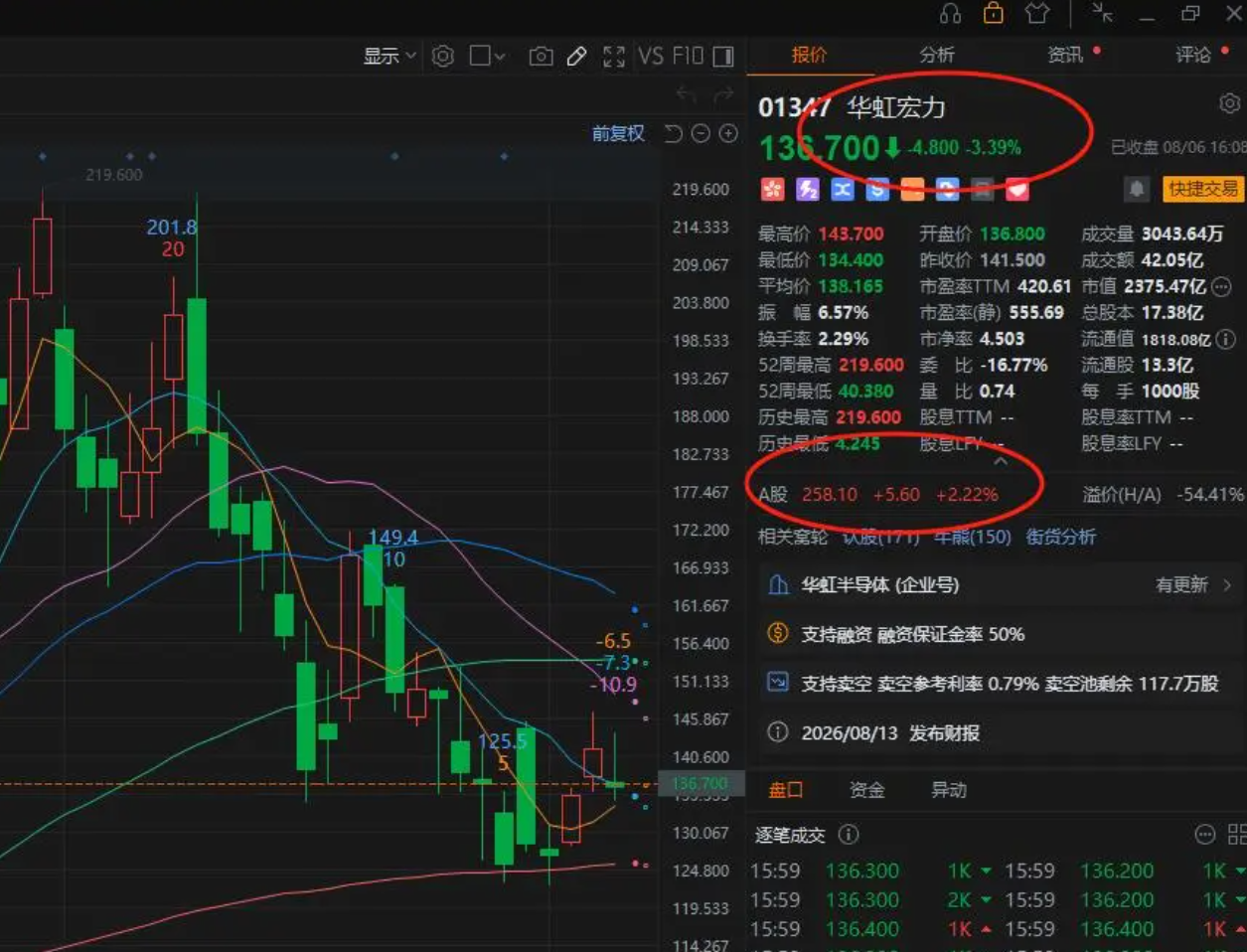Click the blue shuffle arrows badge
The height and width of the screenshot is (952, 1247).
[x=843, y=190]
